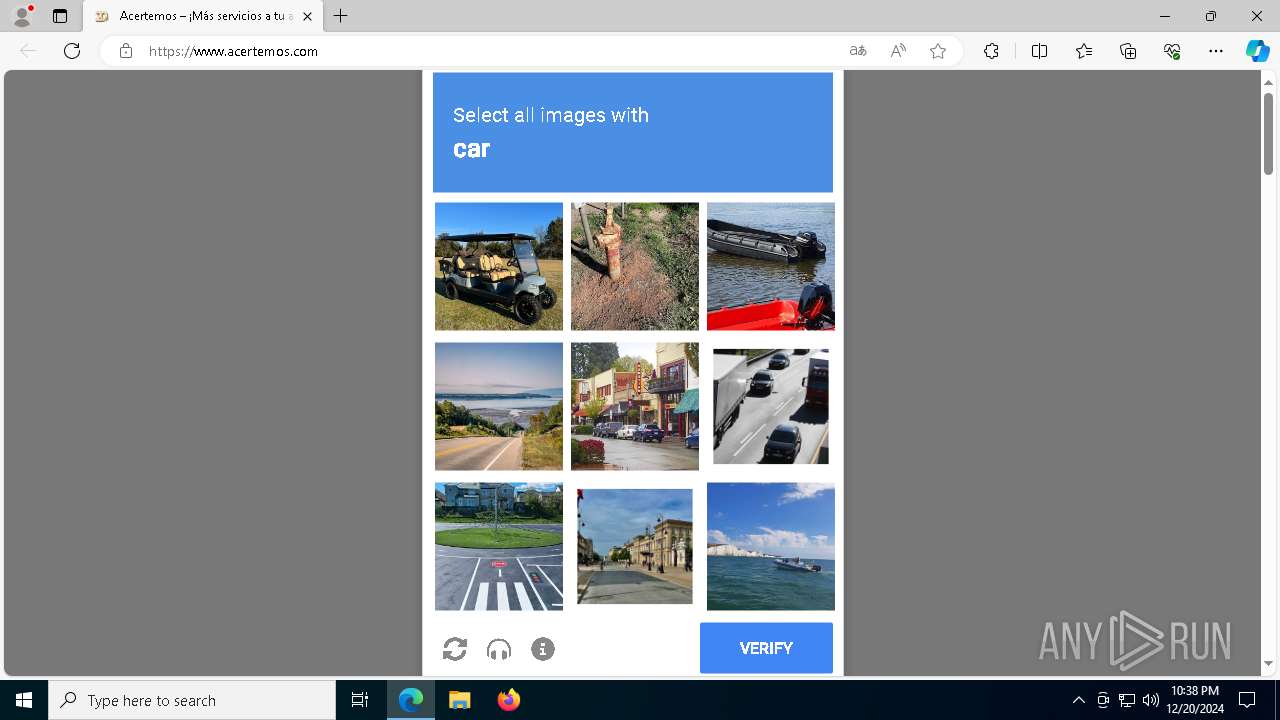The width and height of the screenshot is (1280, 720).
Task: Activate Read aloud icon in address bar
Action: pyautogui.click(x=898, y=51)
